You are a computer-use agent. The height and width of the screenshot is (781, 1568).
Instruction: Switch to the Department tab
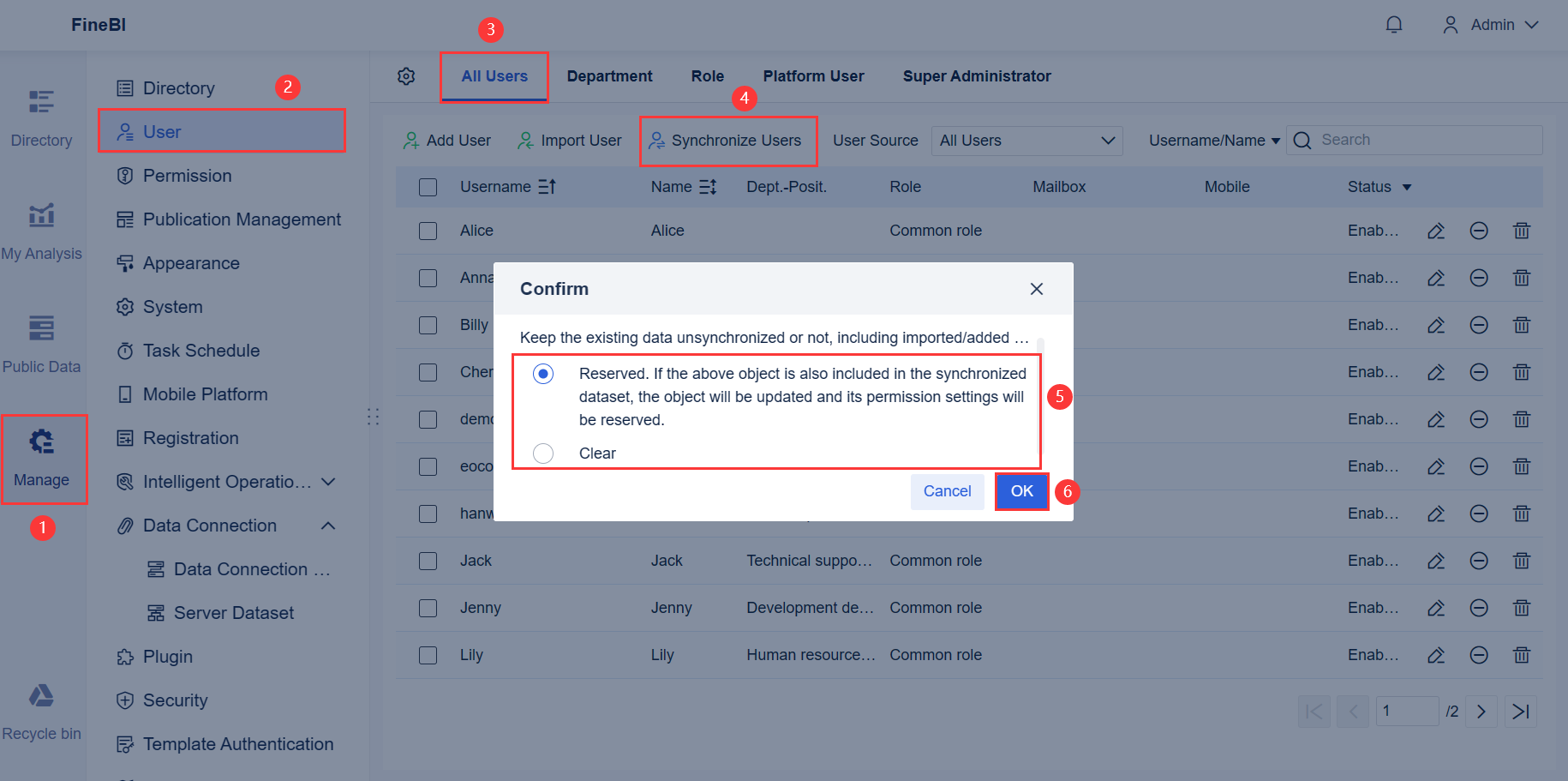609,76
